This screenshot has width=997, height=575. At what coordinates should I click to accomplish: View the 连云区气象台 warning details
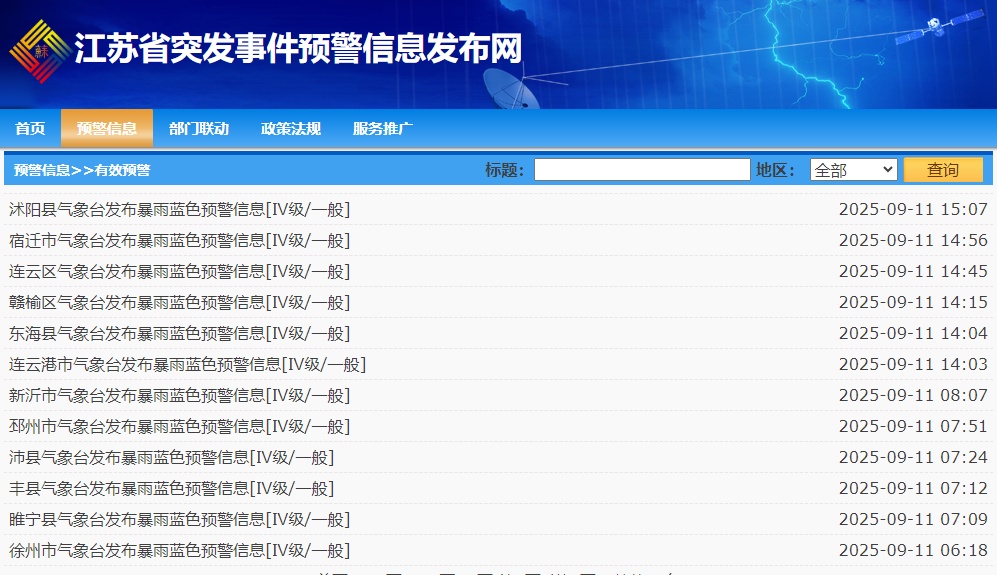coord(179,272)
